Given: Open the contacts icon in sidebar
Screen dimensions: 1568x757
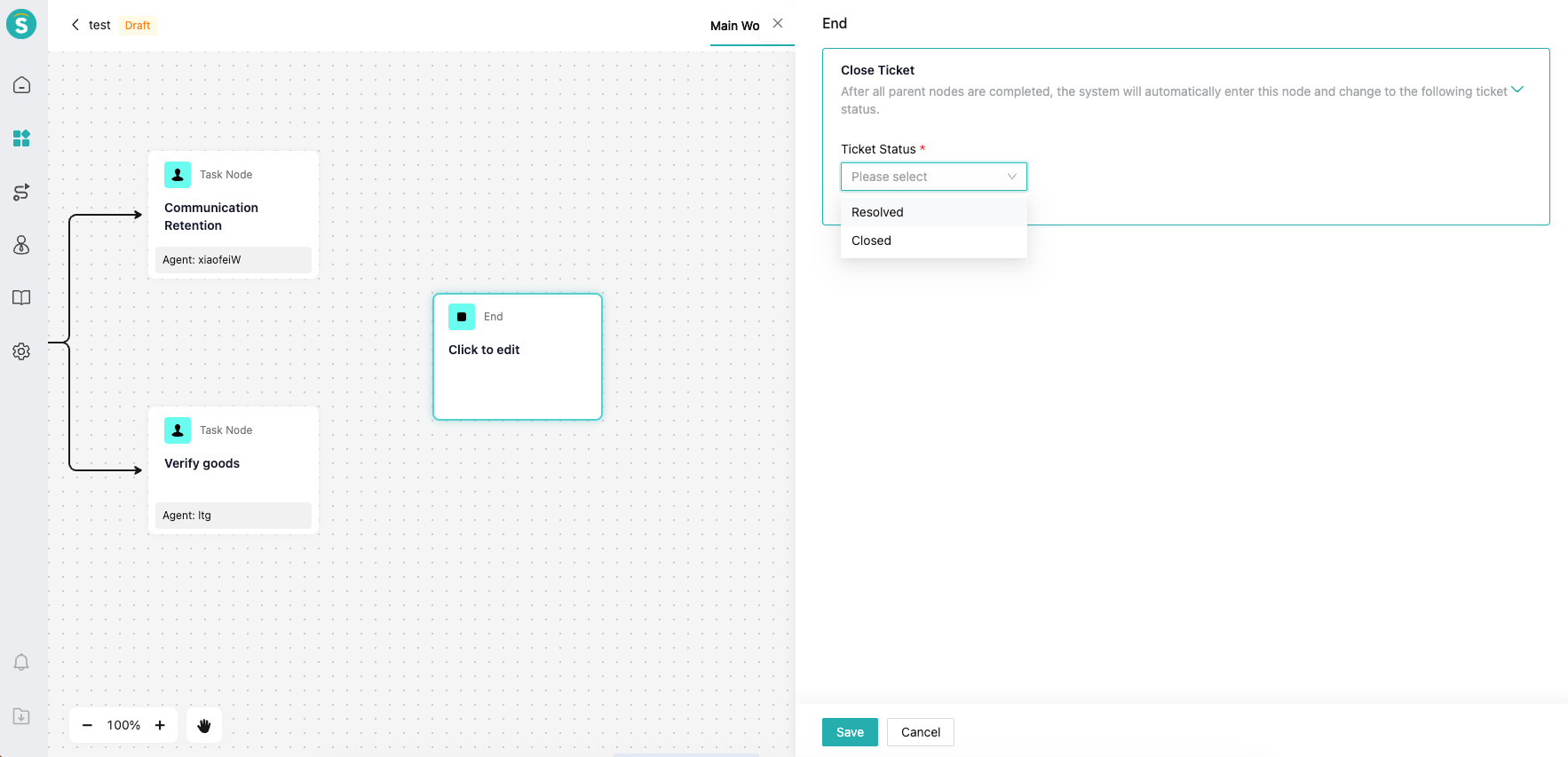Looking at the screenshot, I should tap(21, 245).
